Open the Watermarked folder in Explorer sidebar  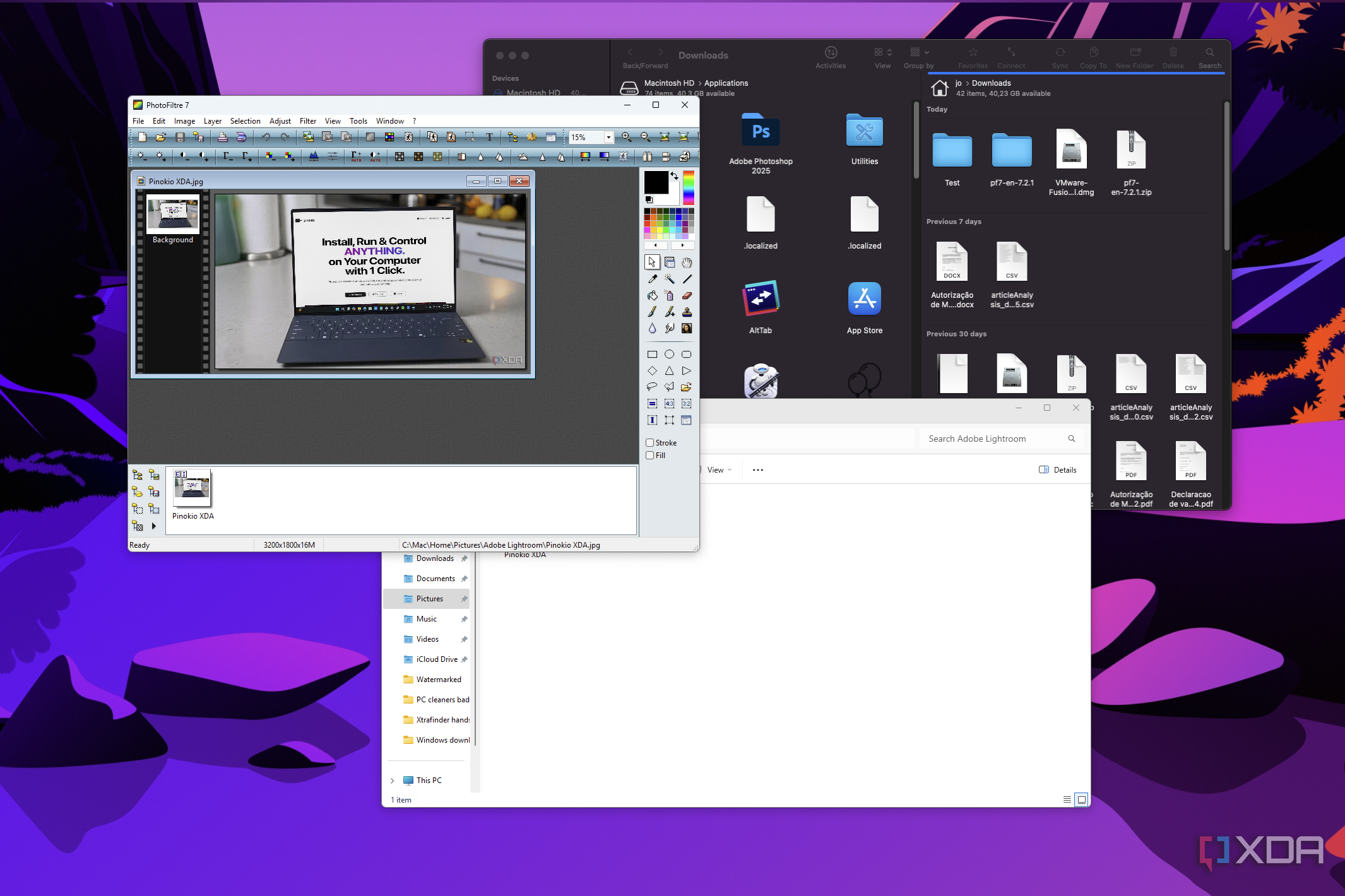coord(427,680)
